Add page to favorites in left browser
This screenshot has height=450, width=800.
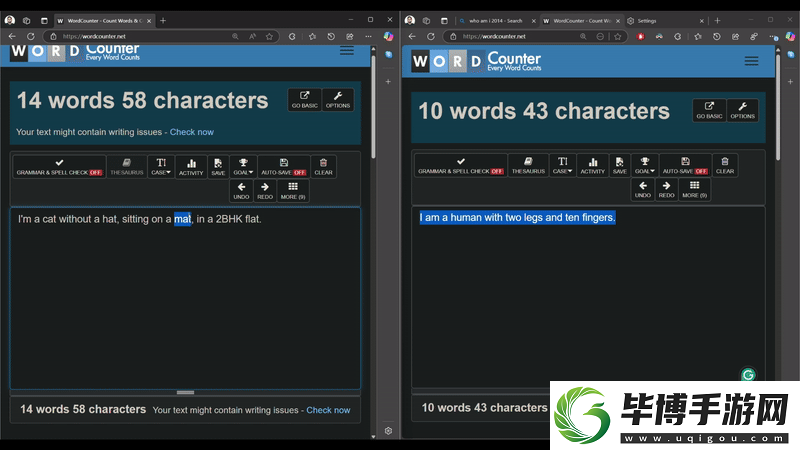[269, 36]
